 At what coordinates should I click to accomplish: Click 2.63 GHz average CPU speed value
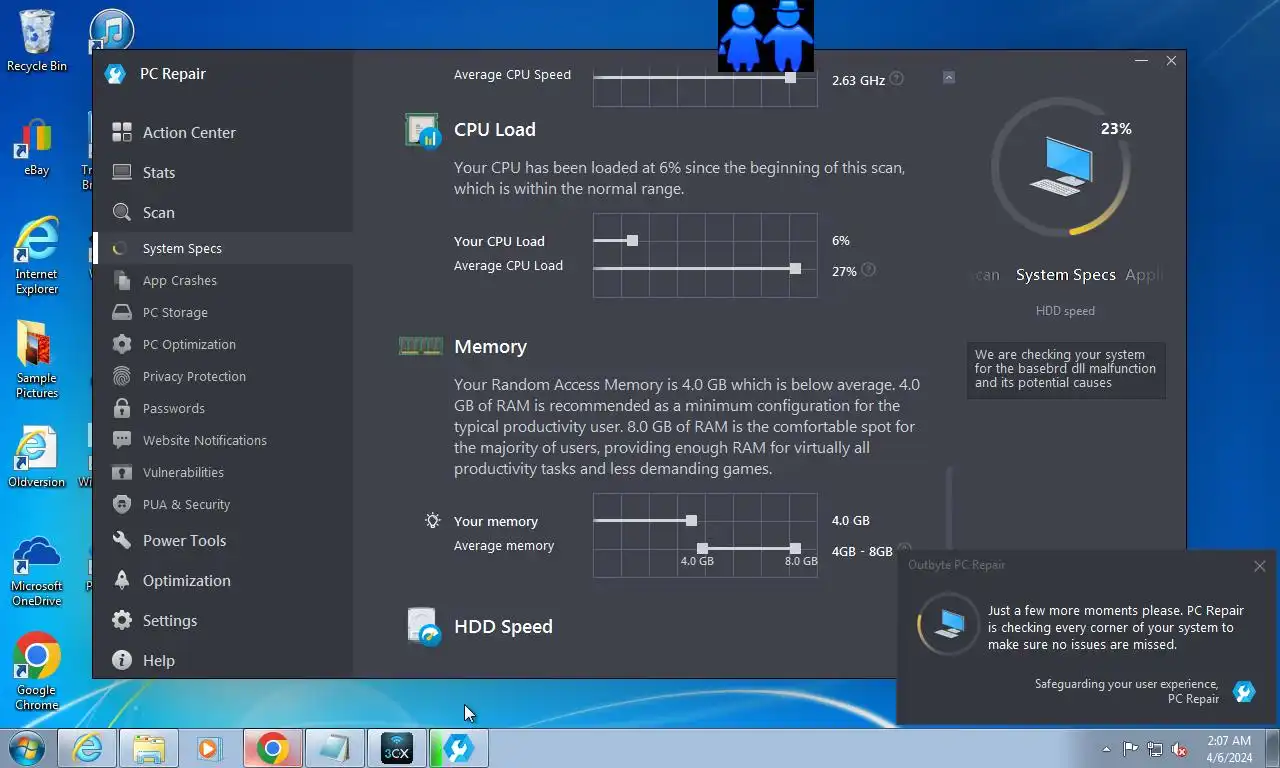tap(858, 80)
